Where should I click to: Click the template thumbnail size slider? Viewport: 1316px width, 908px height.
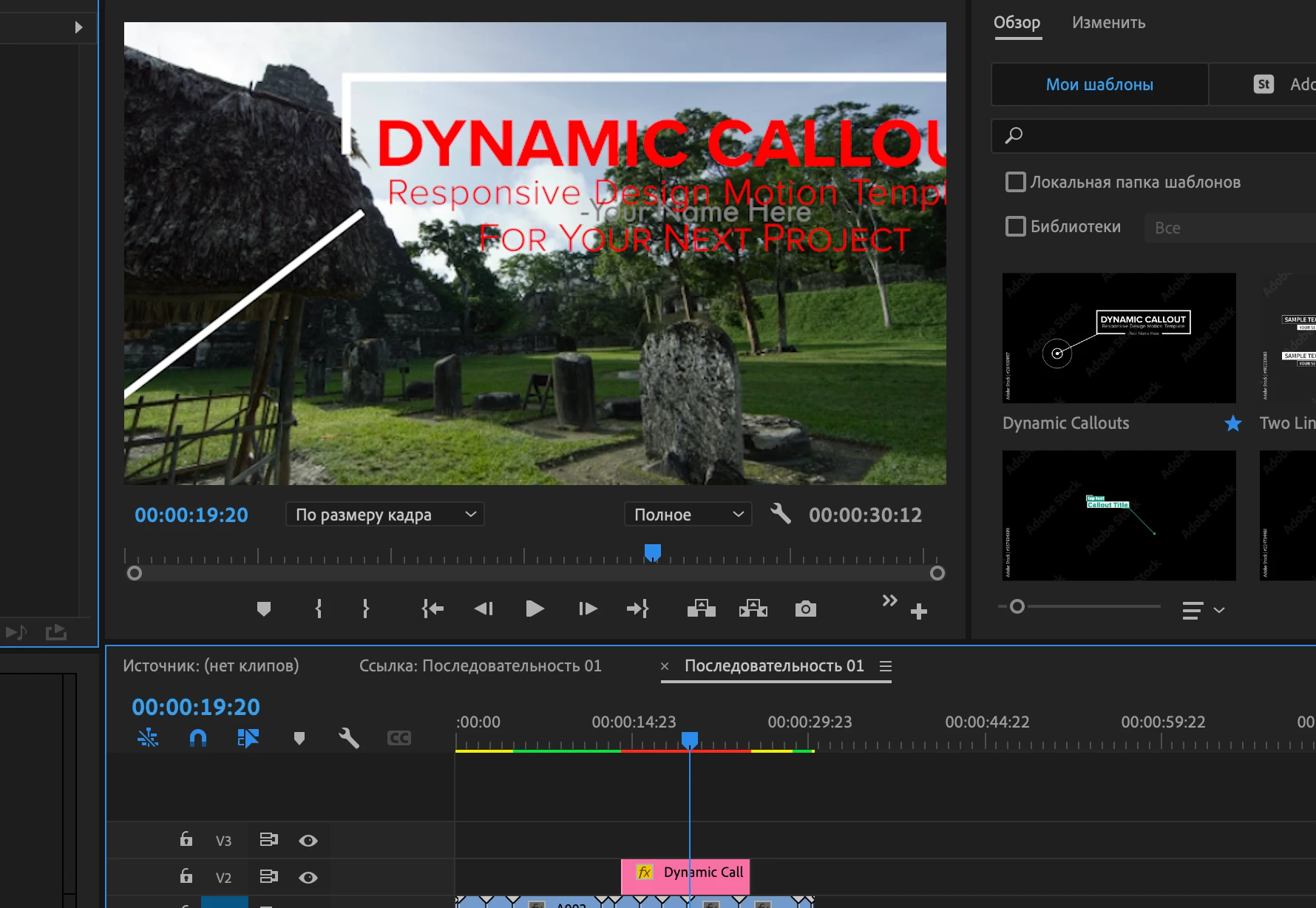tap(1017, 606)
